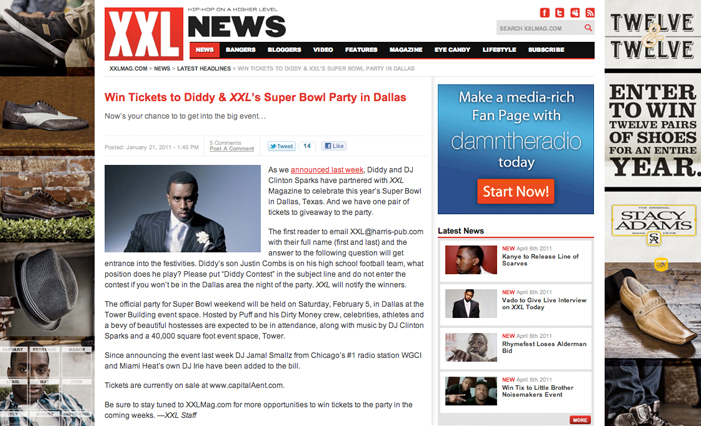Image resolution: width=701 pixels, height=426 pixels.
Task: Subscribe via the RSS feed icon
Action: 590,13
